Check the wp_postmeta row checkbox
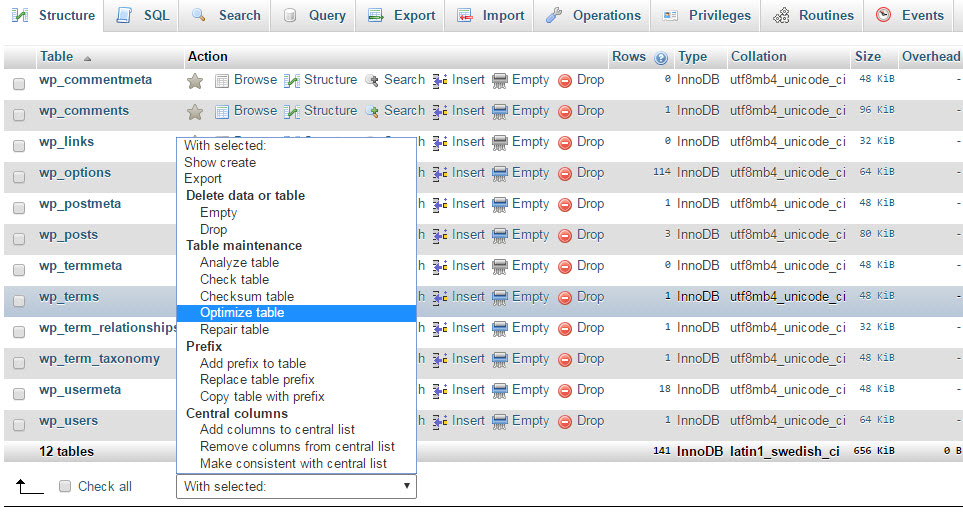 click(x=19, y=208)
